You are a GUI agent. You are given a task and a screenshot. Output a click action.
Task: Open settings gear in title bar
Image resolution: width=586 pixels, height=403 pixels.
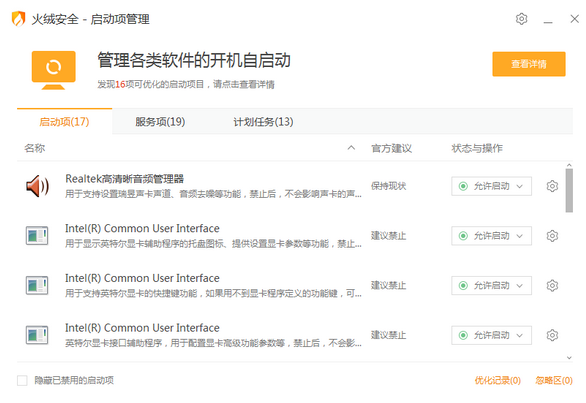pyautogui.click(x=521, y=19)
